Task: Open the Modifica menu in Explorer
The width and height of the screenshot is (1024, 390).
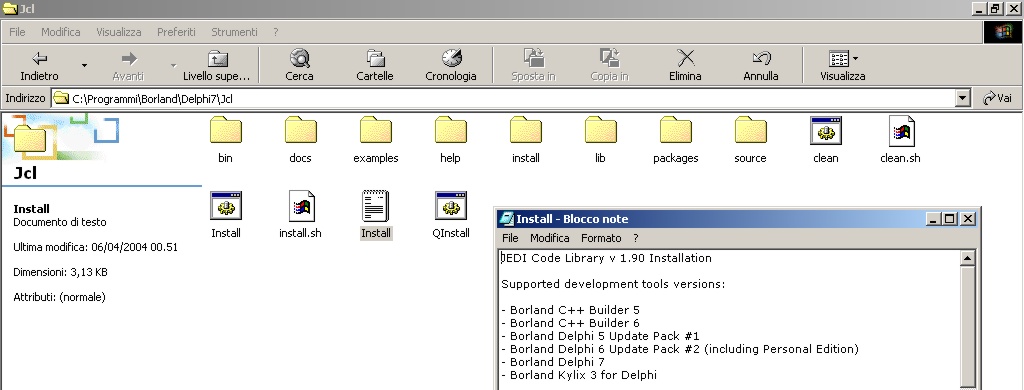Action: 61,32
